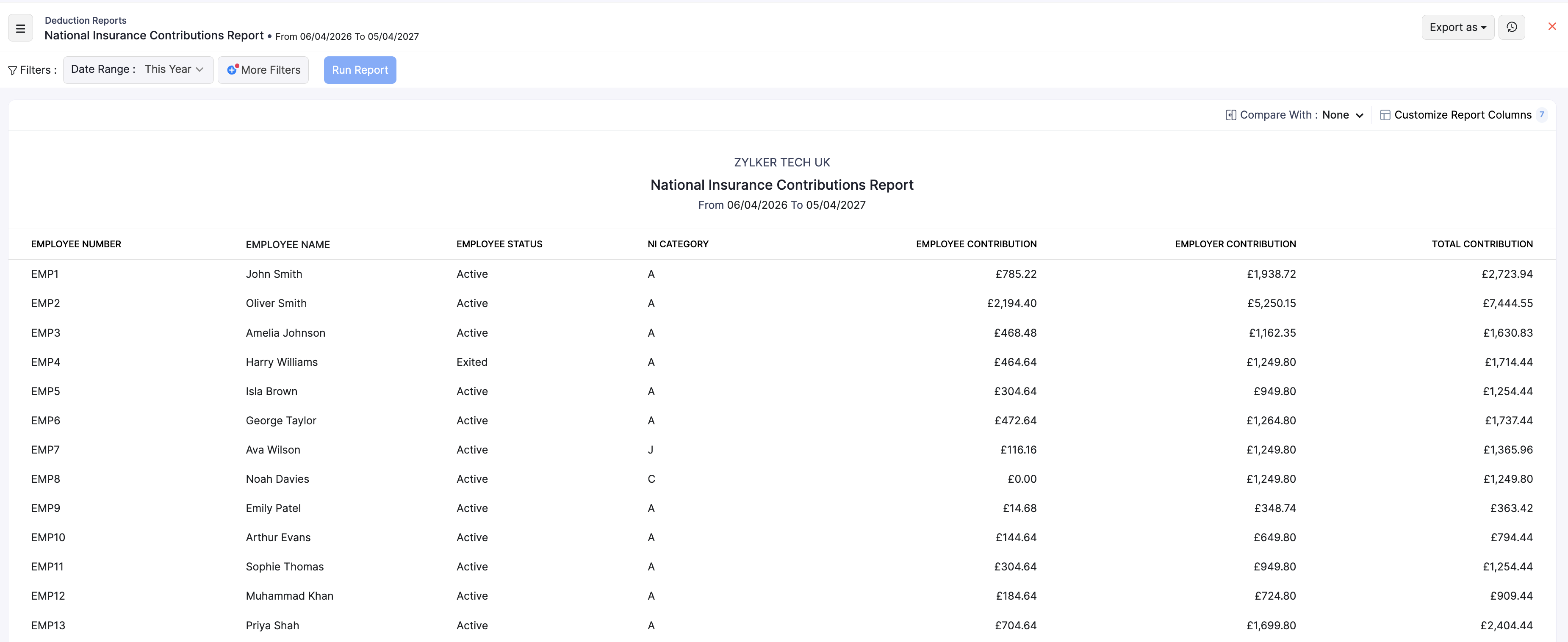Open the report history clock icon
The image size is (1568, 642).
point(1511,28)
